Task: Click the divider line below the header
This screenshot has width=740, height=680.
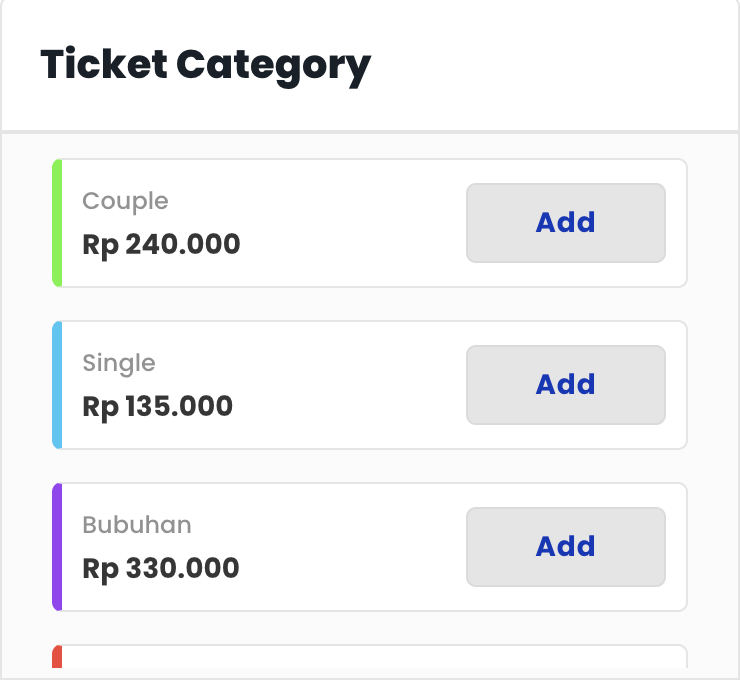Action: 370,131
